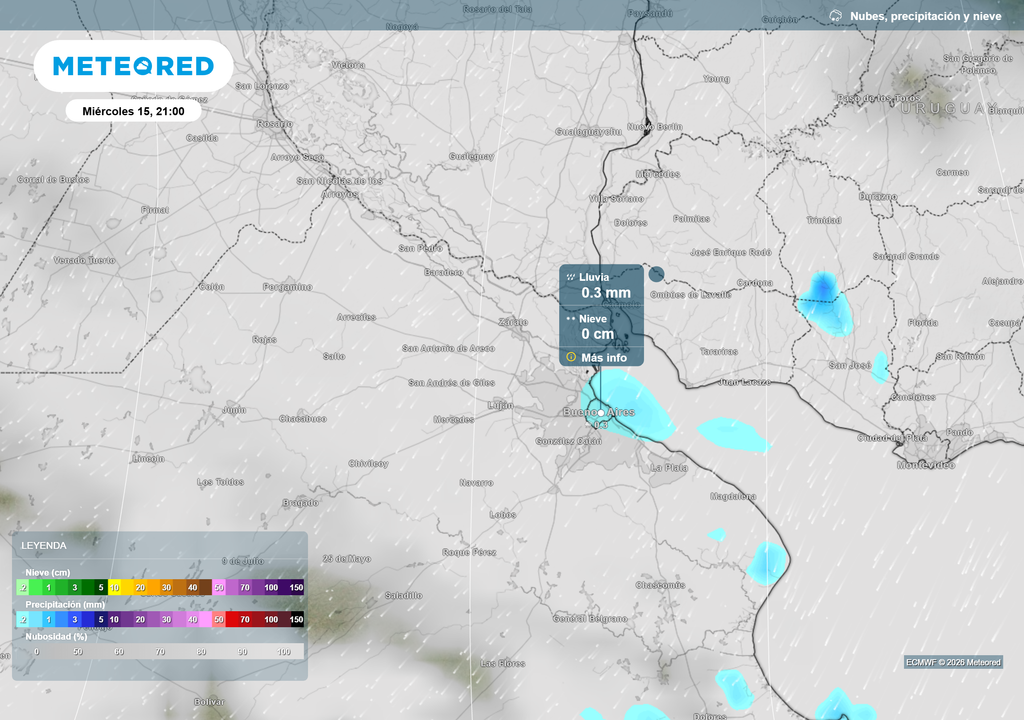Viewport: 1024px width, 720px height.
Task: Click the pink 50 cm snow legend swatch
Action: pos(219,587)
